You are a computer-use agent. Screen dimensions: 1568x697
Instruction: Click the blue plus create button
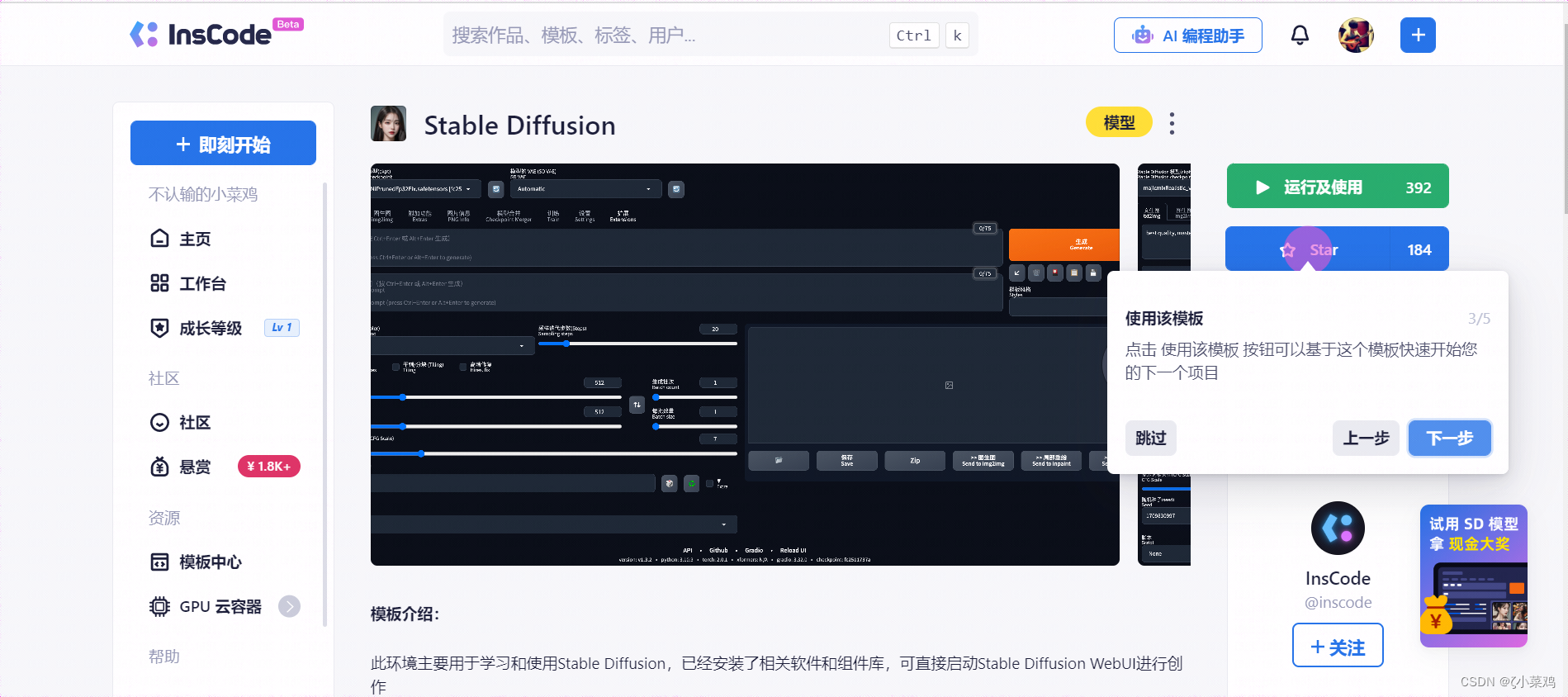pos(1418,35)
